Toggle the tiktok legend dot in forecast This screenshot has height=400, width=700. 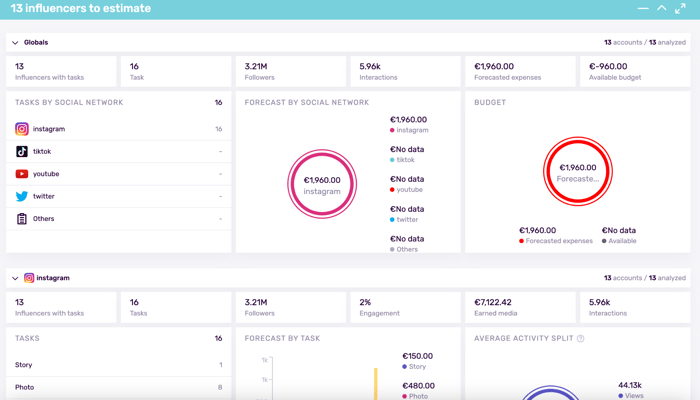pos(393,160)
